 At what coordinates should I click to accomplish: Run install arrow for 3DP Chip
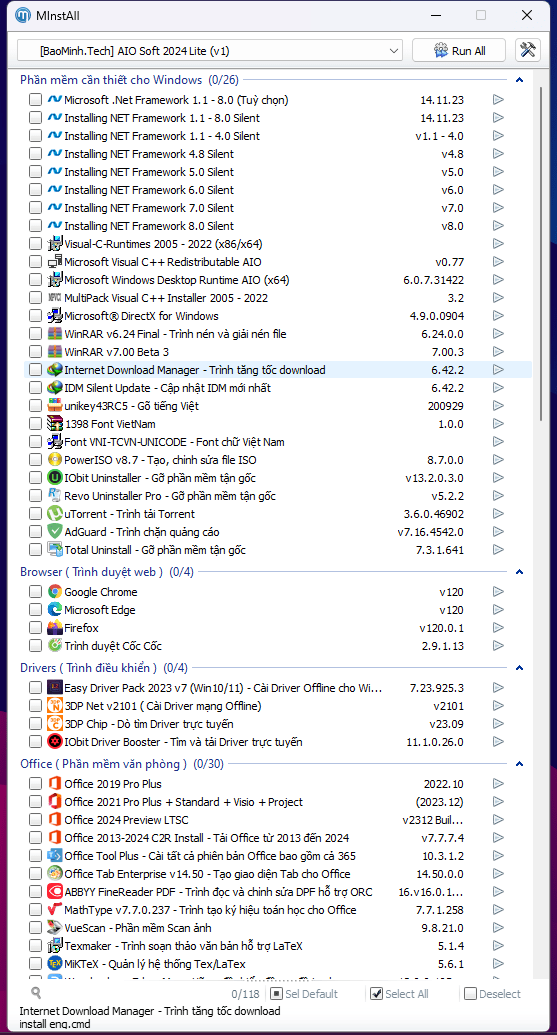point(498,723)
